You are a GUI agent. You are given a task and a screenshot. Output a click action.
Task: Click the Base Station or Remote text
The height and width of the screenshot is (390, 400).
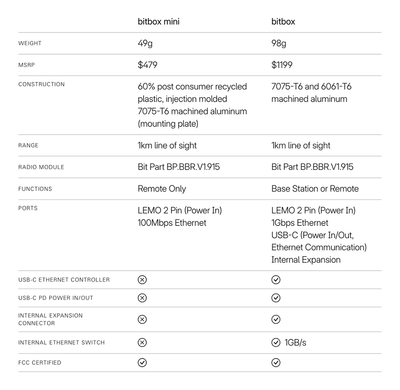tap(315, 189)
